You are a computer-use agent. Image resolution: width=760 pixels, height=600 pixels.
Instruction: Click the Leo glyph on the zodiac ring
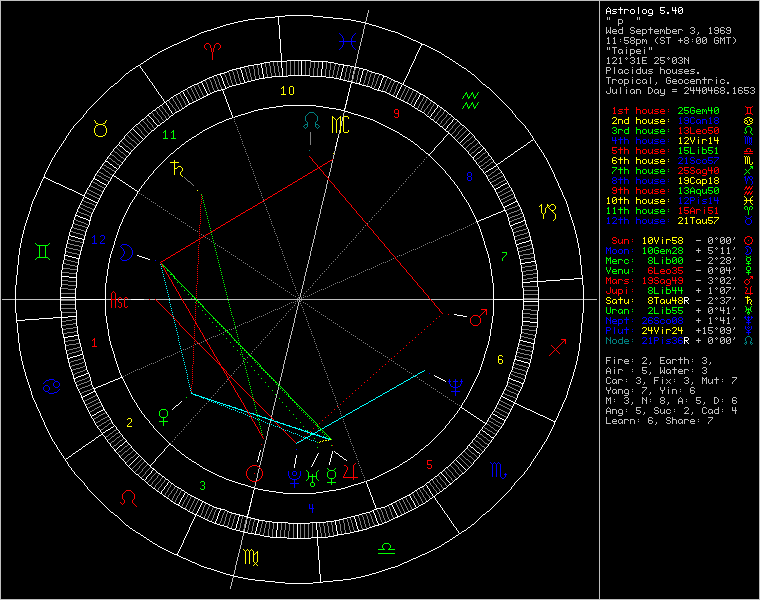(128, 498)
